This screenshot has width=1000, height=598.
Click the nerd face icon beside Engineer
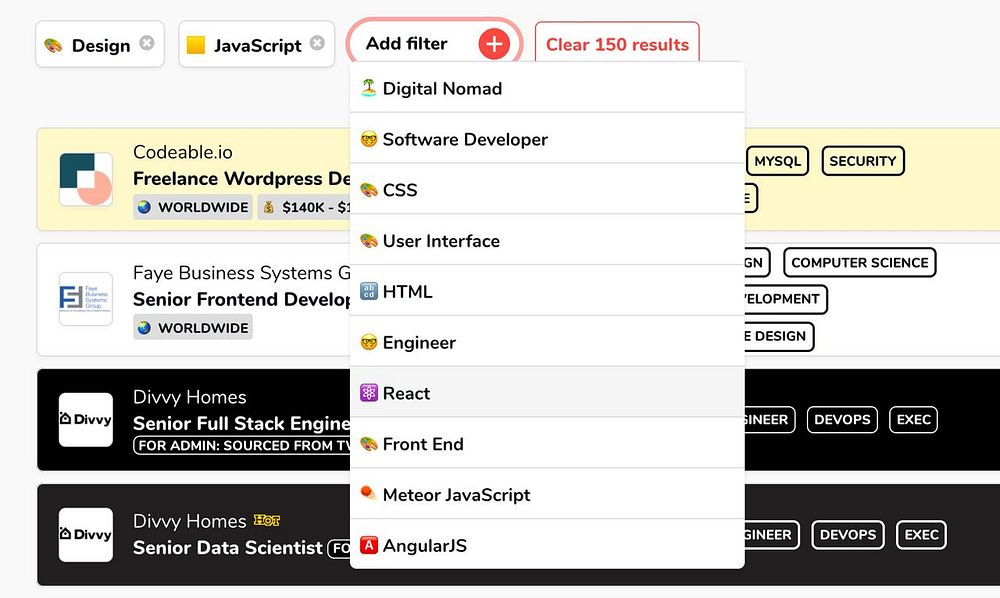[x=369, y=342]
